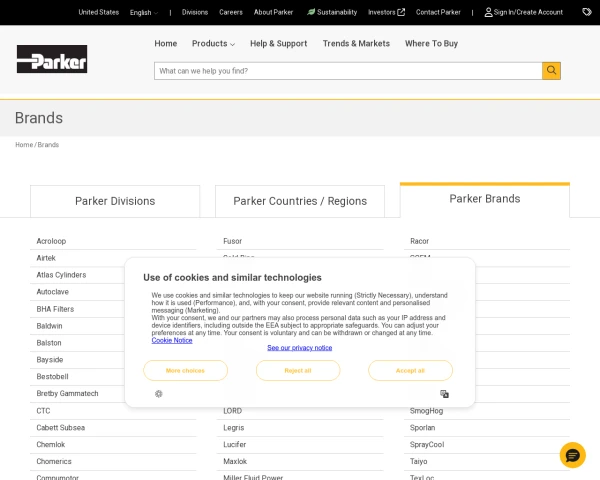Click the tag icon in top bar
600x480 pixels.
tap(587, 12)
